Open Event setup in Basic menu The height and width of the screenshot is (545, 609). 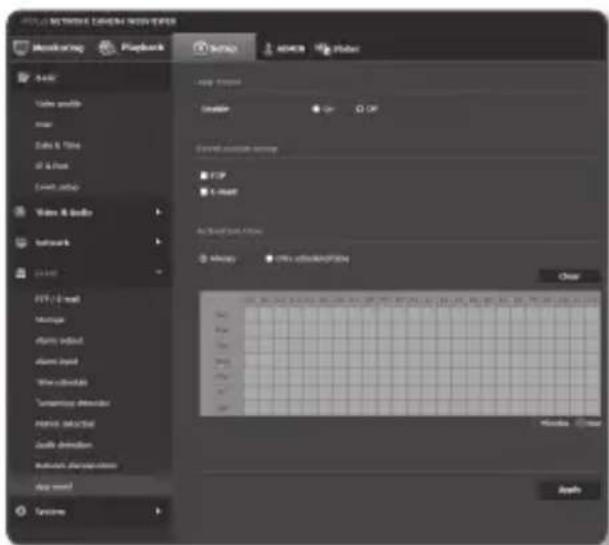(x=57, y=187)
